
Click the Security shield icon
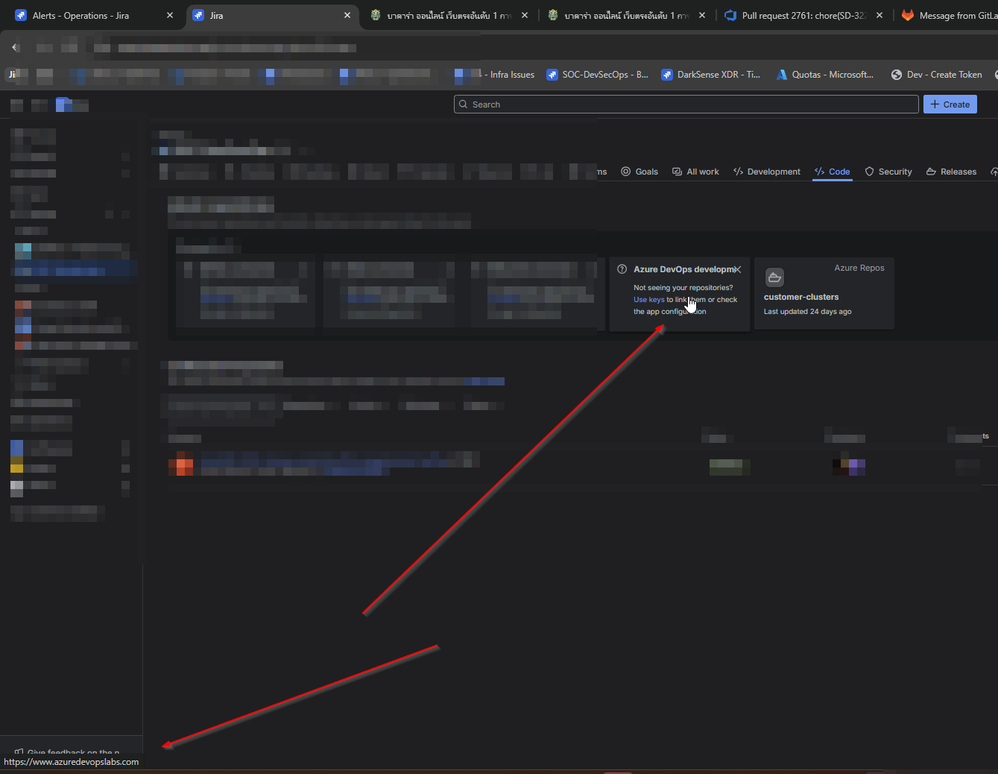(869, 171)
